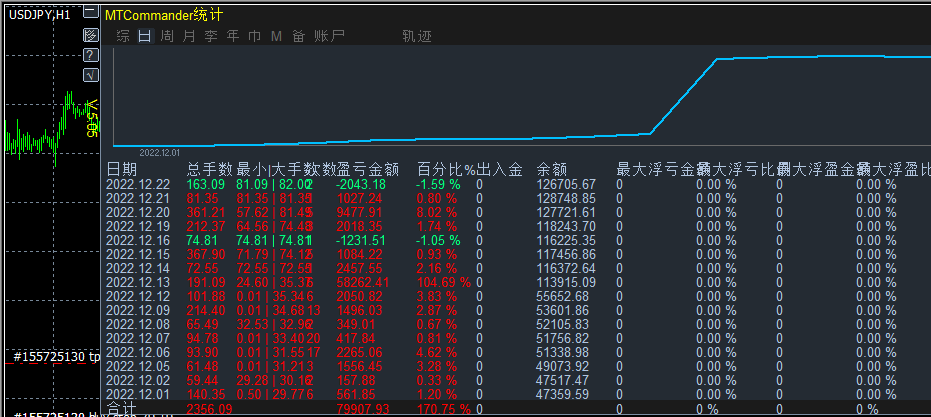Click the total profit 79907.93 cell
The width and height of the screenshot is (931, 417).
(363, 409)
